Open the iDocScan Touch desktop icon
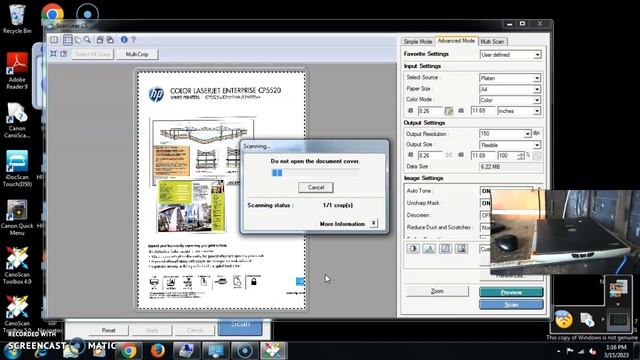This screenshot has width=640, height=360. 17,168
